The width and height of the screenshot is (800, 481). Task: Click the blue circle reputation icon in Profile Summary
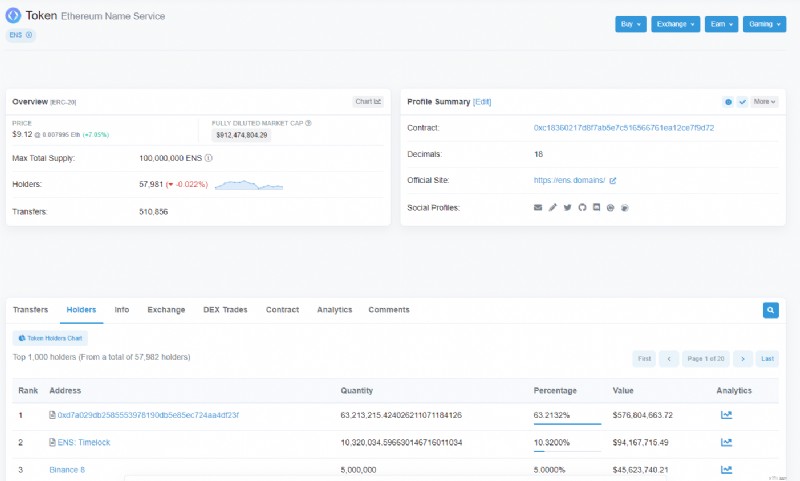[728, 102]
